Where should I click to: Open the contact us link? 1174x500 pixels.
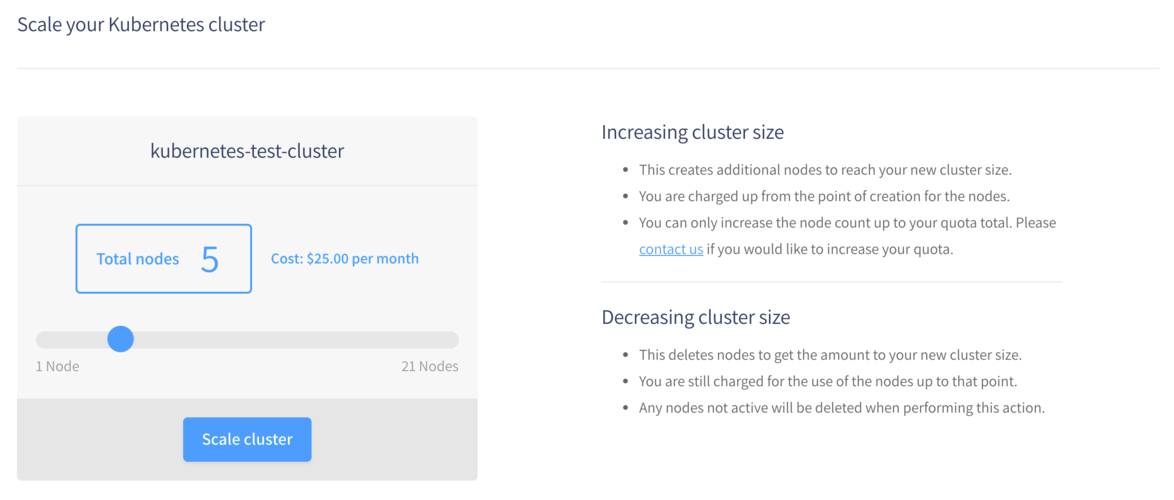pos(671,249)
